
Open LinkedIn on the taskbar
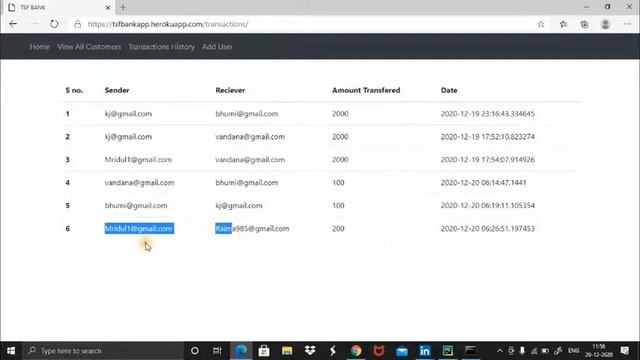(424, 351)
